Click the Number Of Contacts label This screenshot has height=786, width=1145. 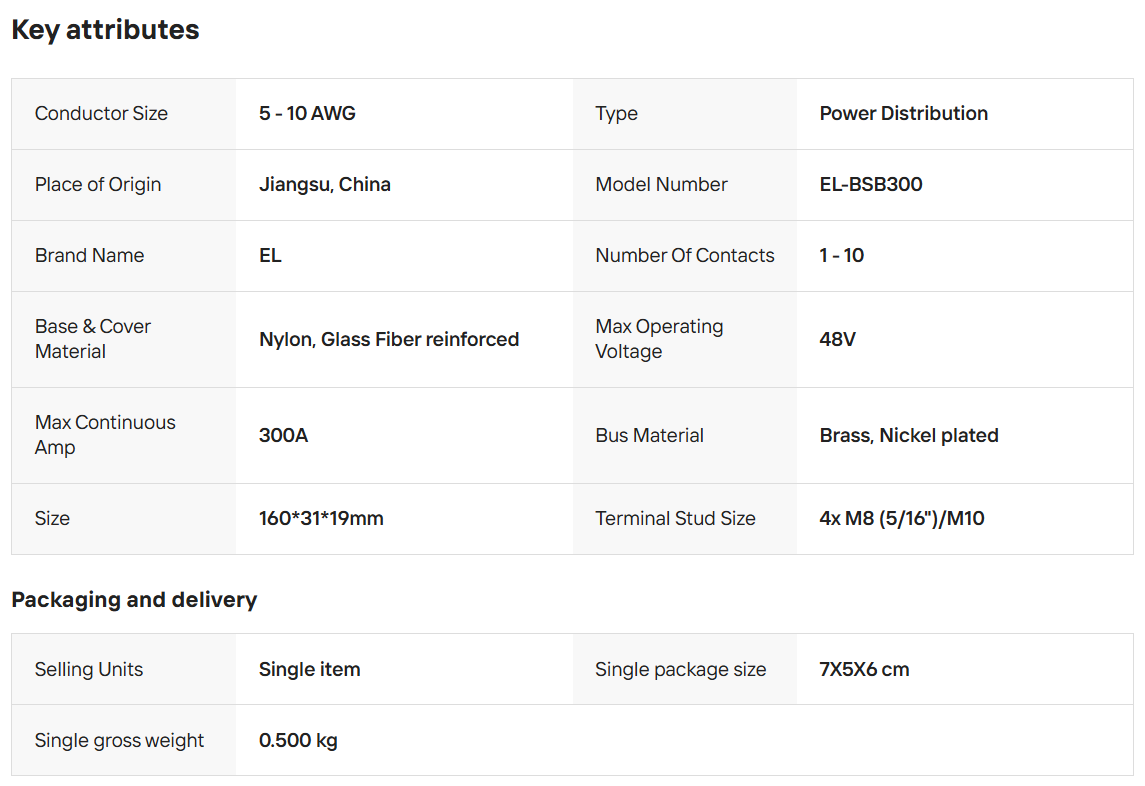click(684, 256)
